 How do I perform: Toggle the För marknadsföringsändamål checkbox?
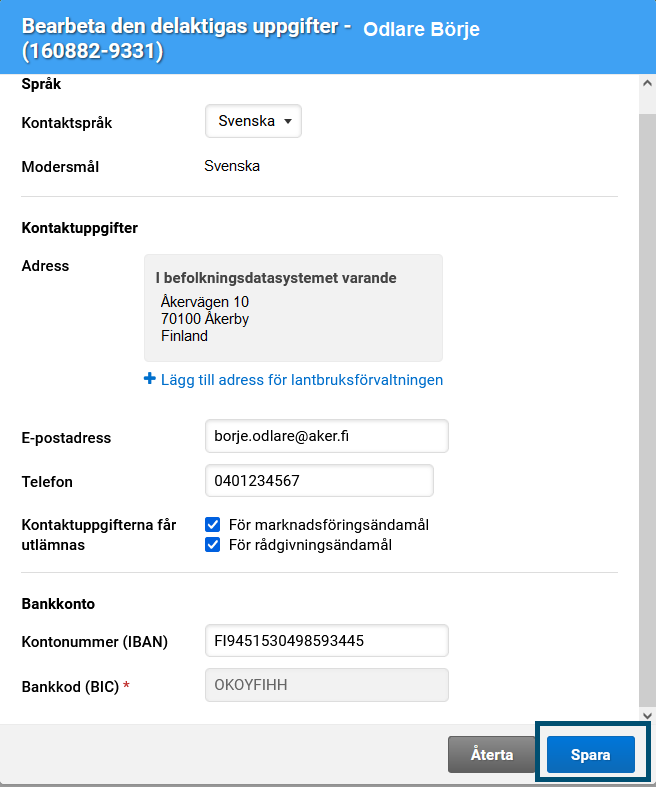[x=212, y=525]
